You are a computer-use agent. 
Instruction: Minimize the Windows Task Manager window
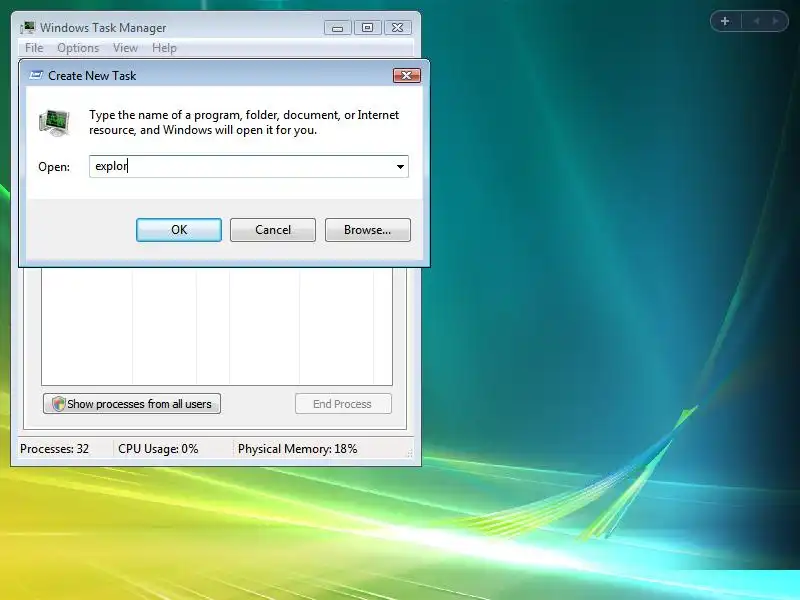pyautogui.click(x=337, y=28)
